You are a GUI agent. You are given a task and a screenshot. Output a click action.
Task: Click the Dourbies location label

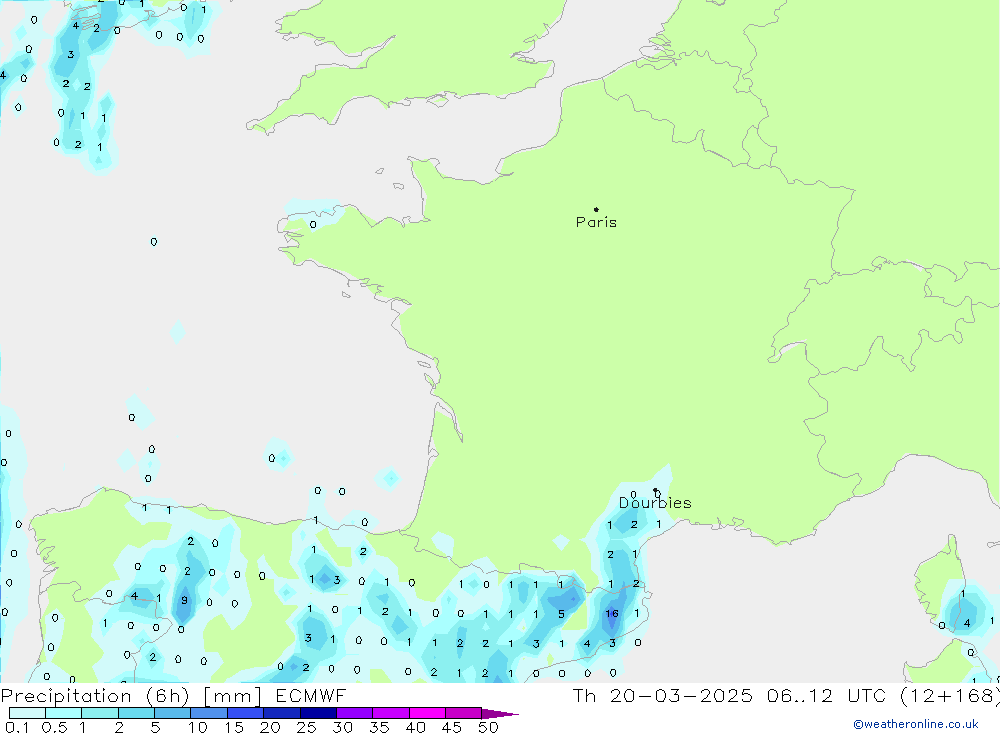[655, 503]
